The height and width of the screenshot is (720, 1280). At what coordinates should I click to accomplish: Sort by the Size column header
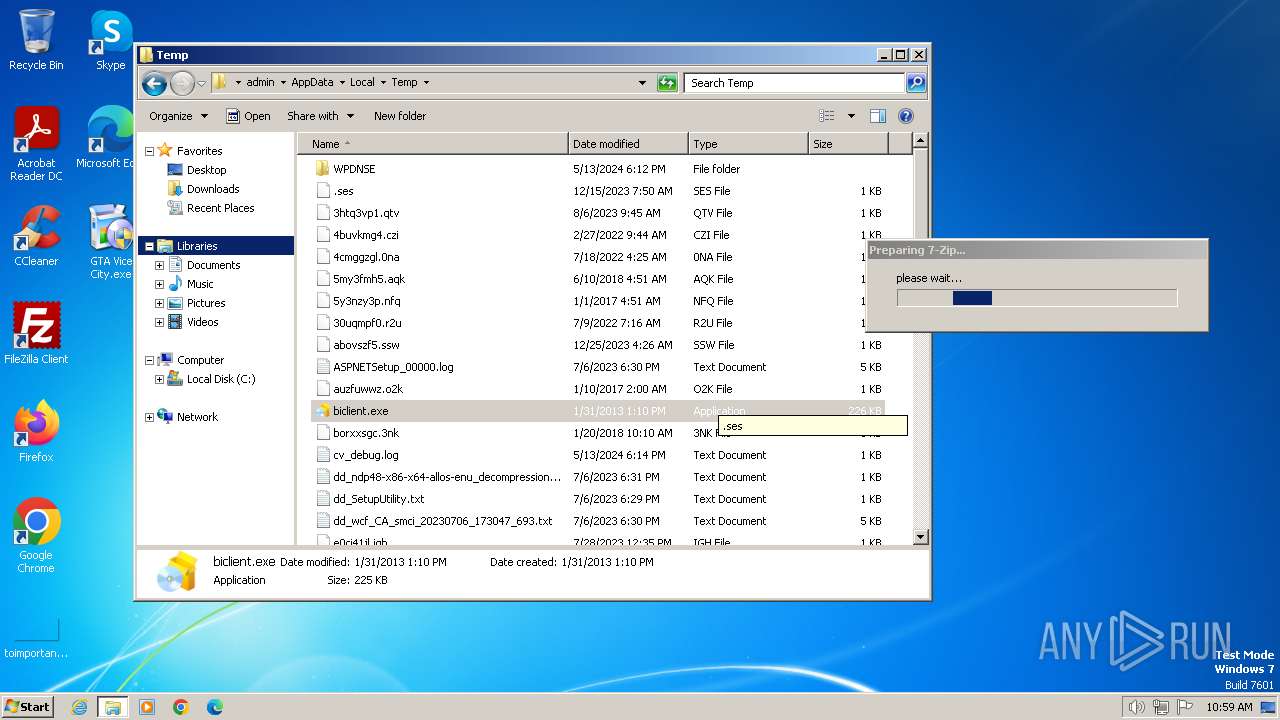coord(848,144)
